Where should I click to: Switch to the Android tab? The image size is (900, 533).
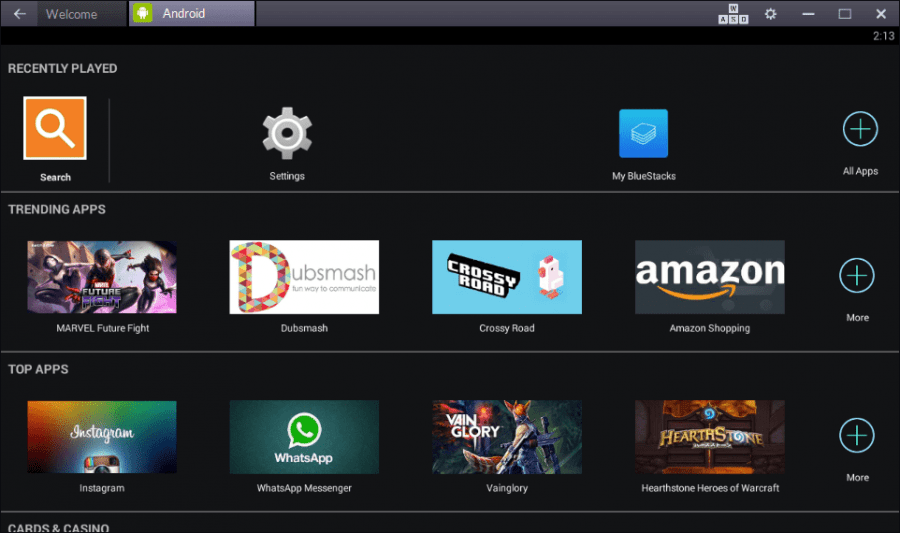tap(192, 13)
